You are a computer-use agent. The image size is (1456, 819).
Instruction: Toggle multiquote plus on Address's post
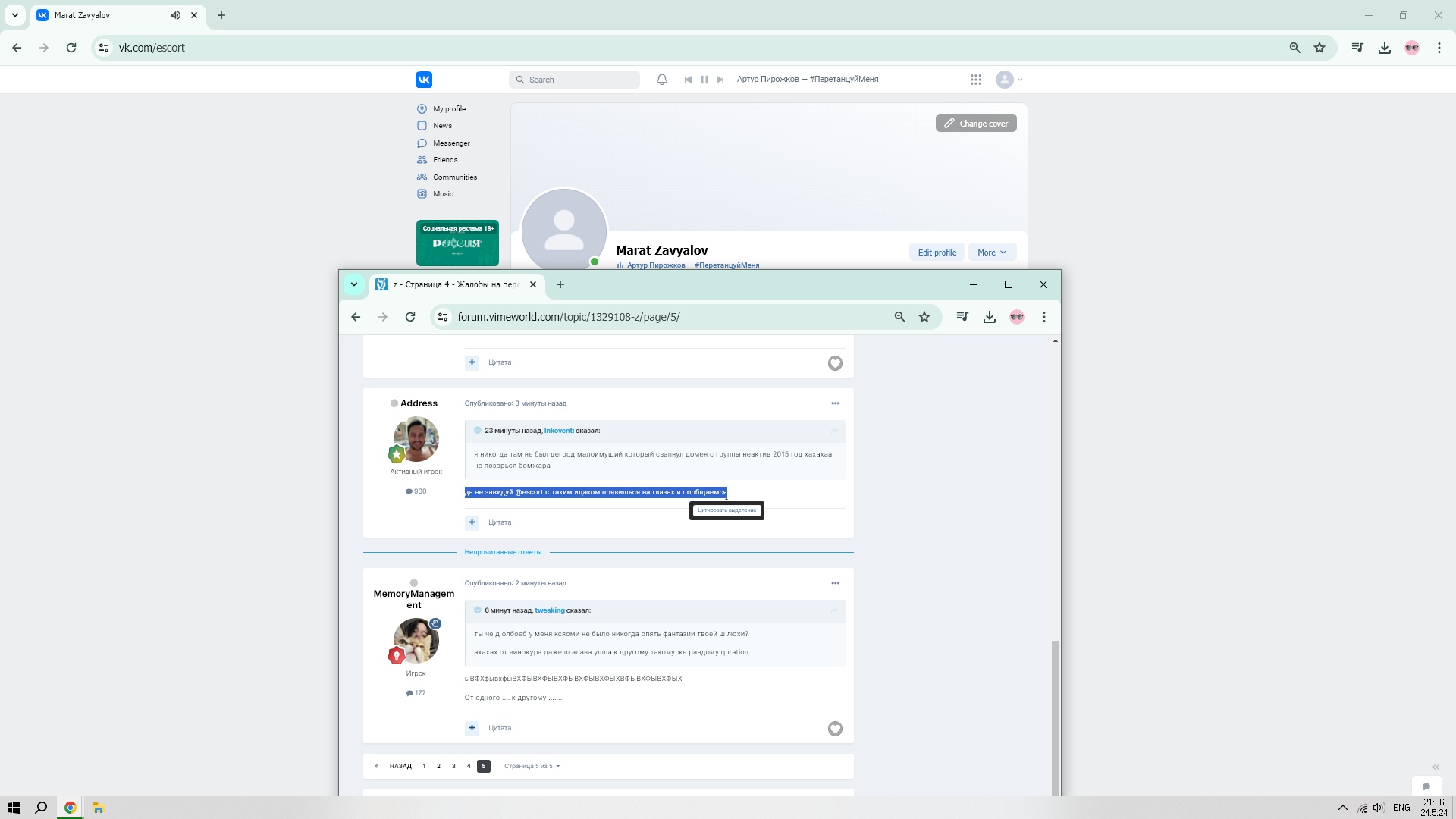tap(472, 522)
